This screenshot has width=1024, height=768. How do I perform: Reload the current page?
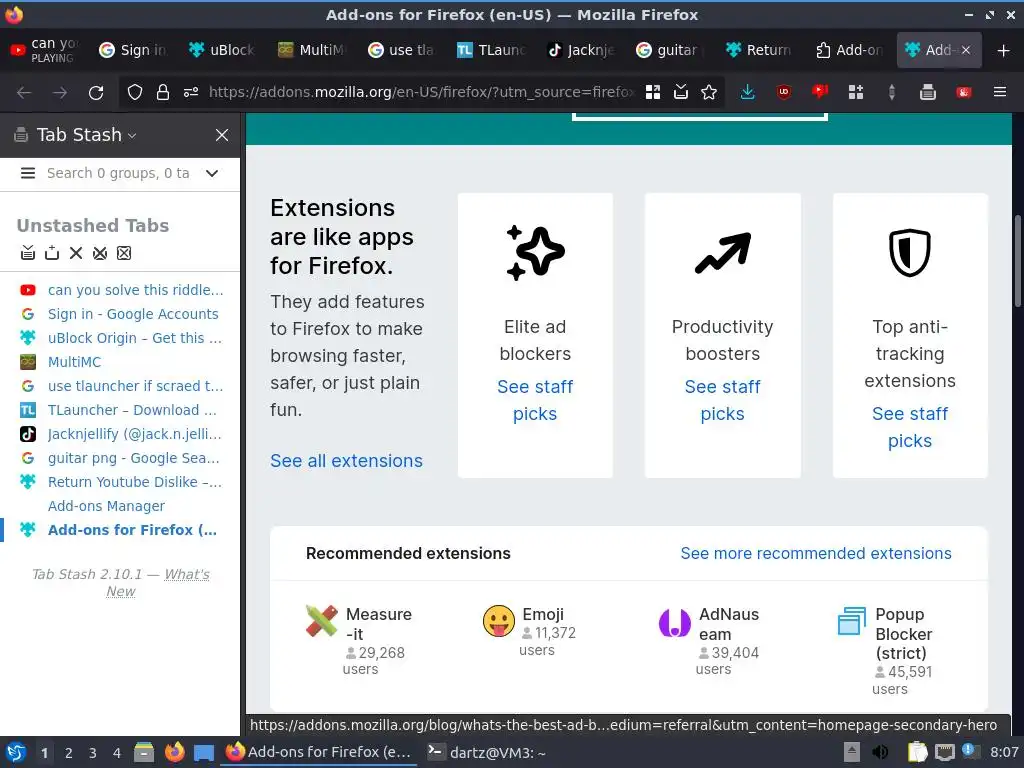pos(96,93)
